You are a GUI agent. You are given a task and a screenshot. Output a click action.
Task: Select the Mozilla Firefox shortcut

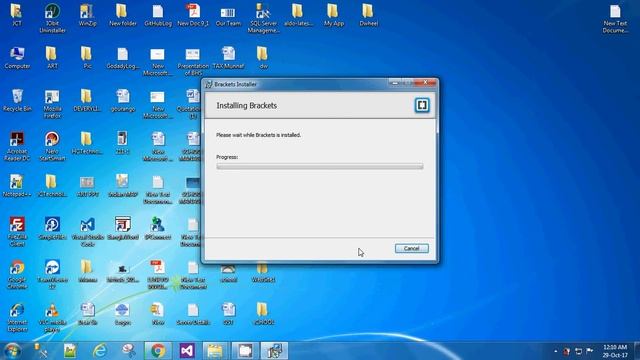point(52,104)
